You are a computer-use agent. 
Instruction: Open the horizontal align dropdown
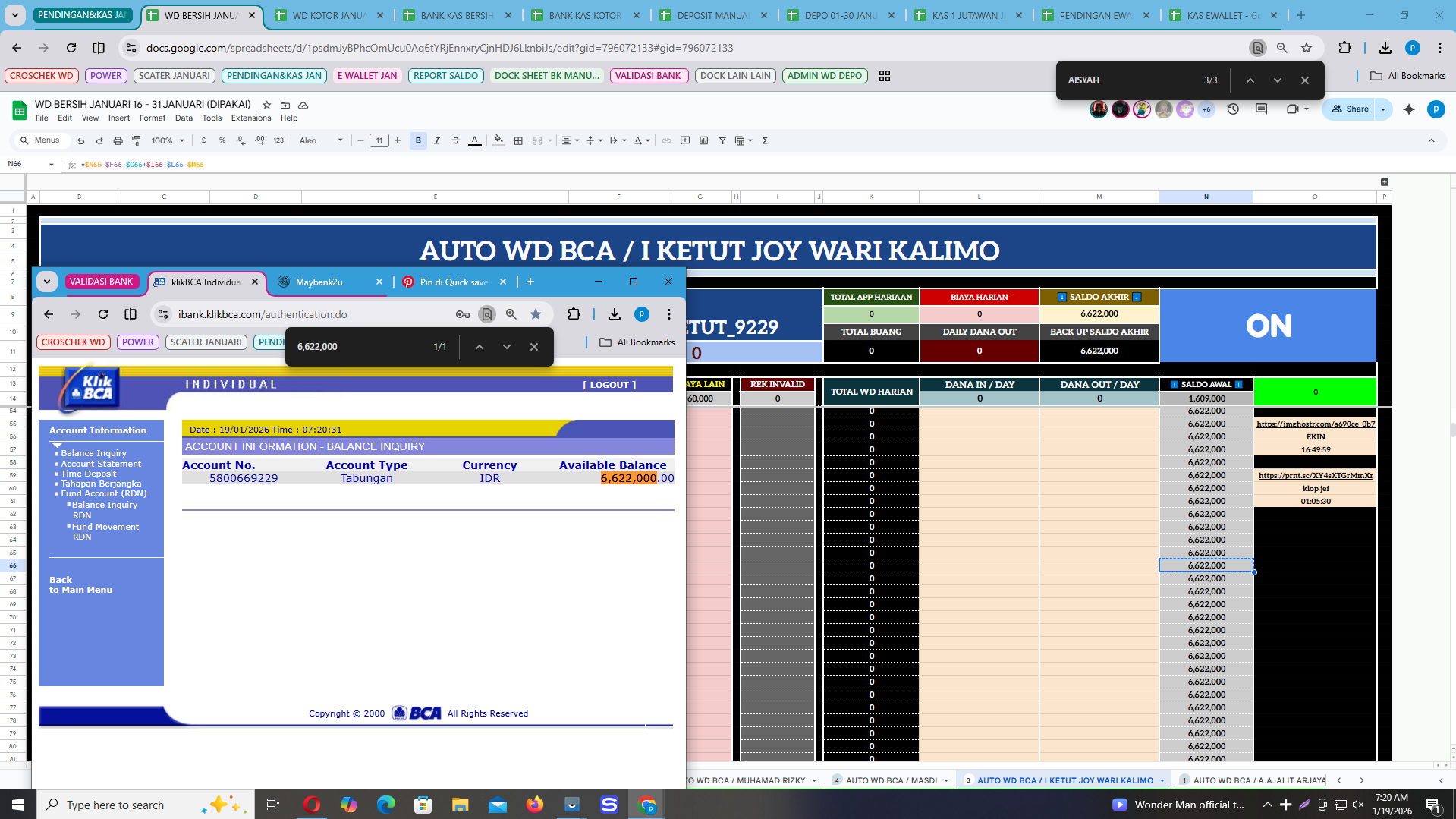click(570, 140)
